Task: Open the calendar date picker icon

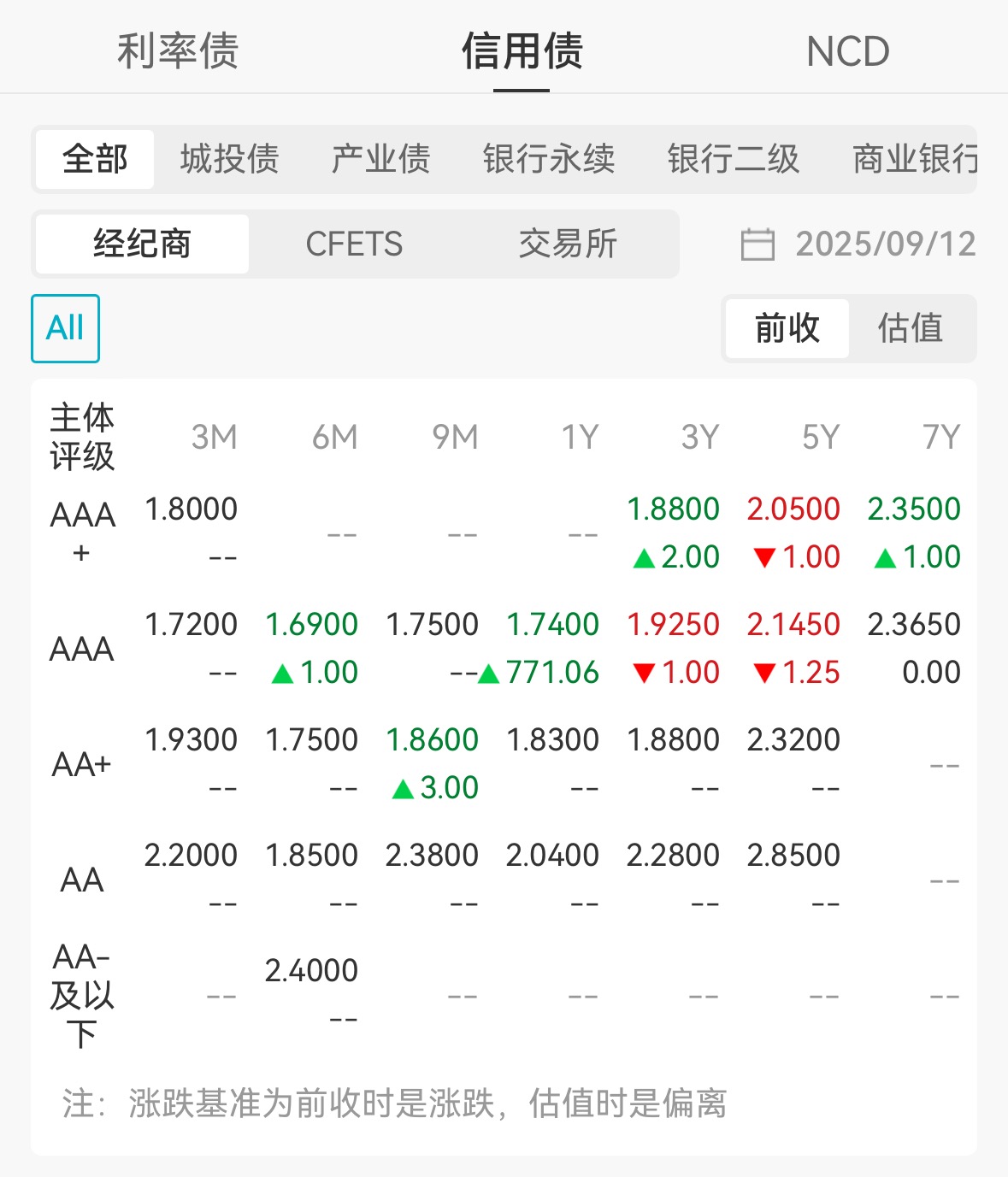Action: [x=757, y=244]
